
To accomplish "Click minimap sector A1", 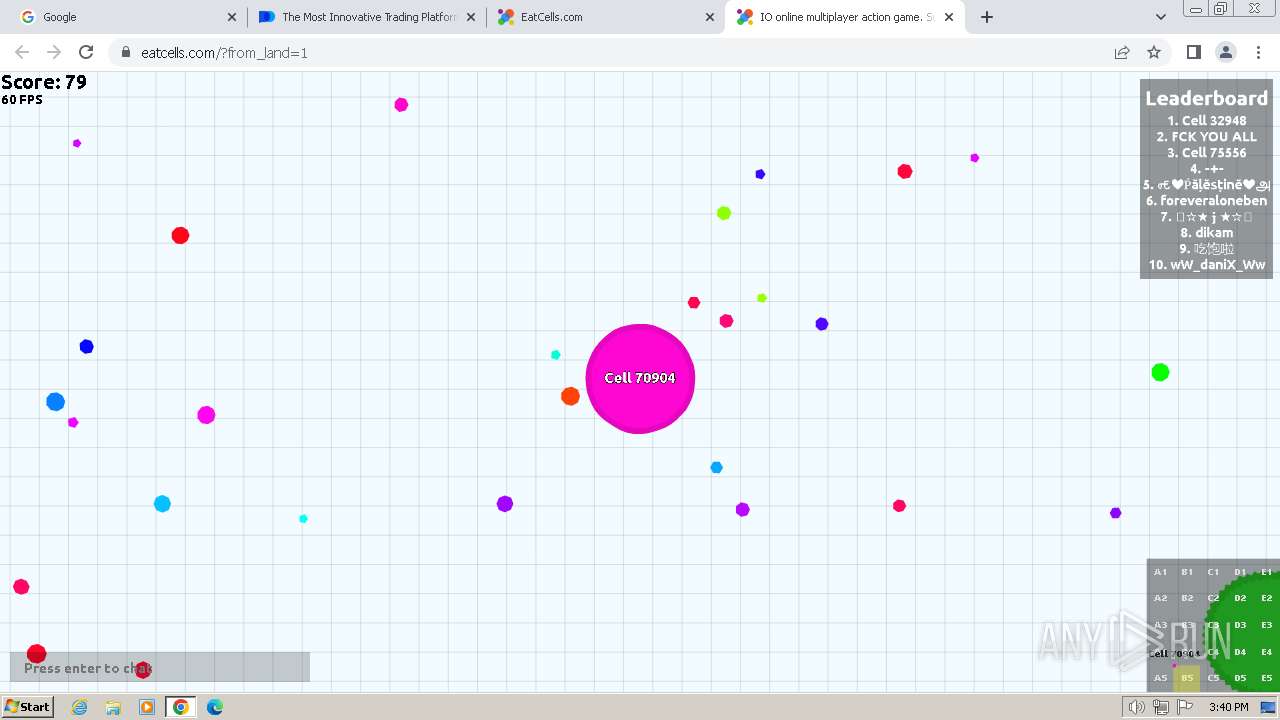I will pos(1160,572).
